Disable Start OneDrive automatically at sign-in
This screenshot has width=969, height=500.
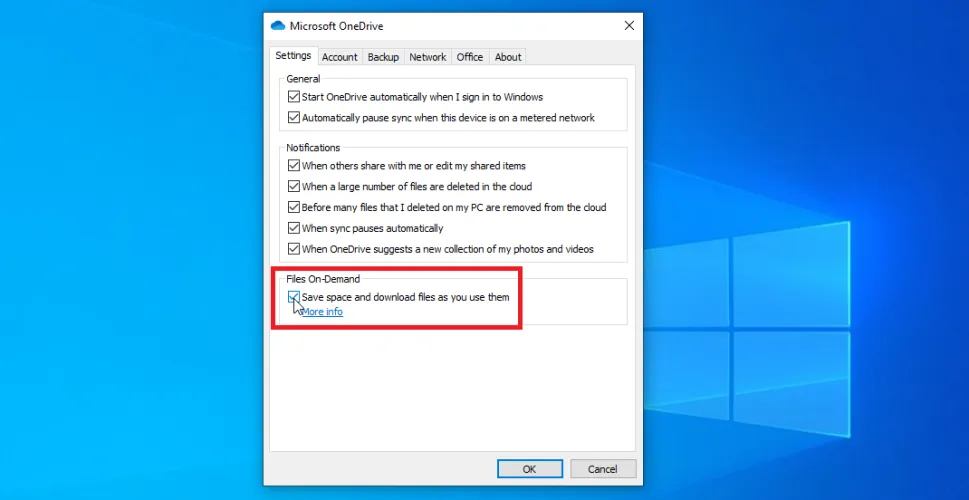(x=294, y=97)
